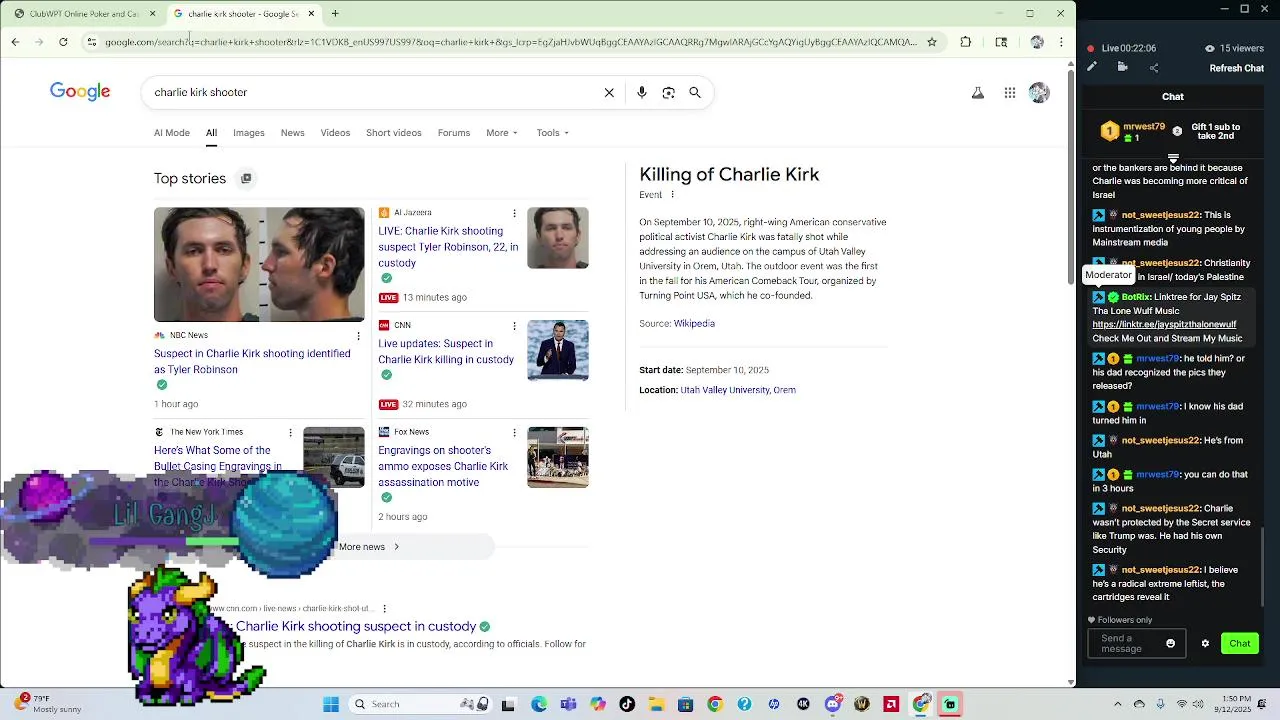1280x720 pixels.
Task: Open Discord from the taskbar
Action: coord(833,704)
